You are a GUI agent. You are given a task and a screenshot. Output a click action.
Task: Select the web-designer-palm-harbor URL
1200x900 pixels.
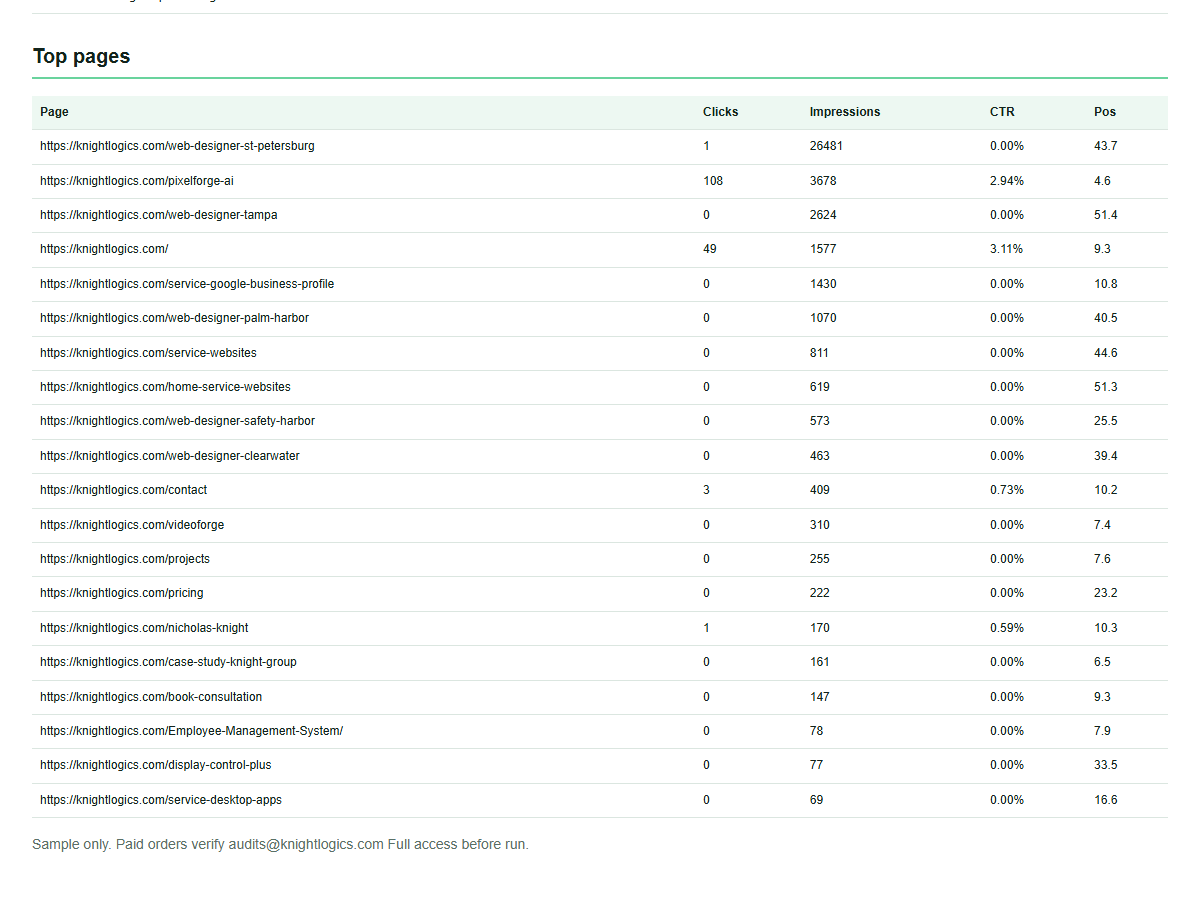[175, 318]
